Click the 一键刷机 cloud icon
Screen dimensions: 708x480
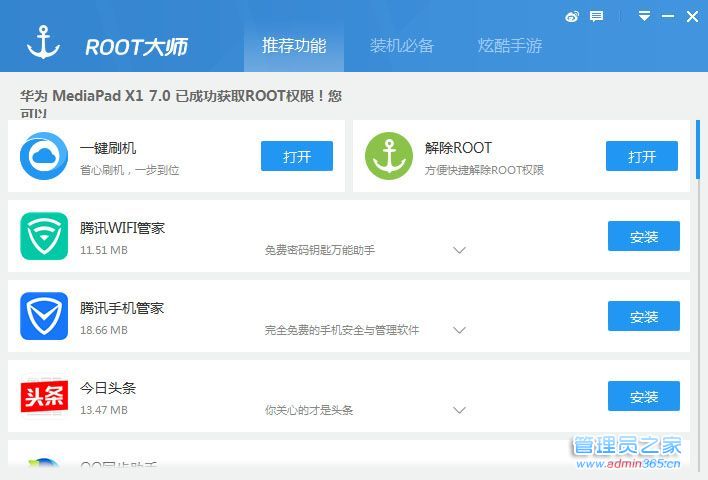(44, 156)
